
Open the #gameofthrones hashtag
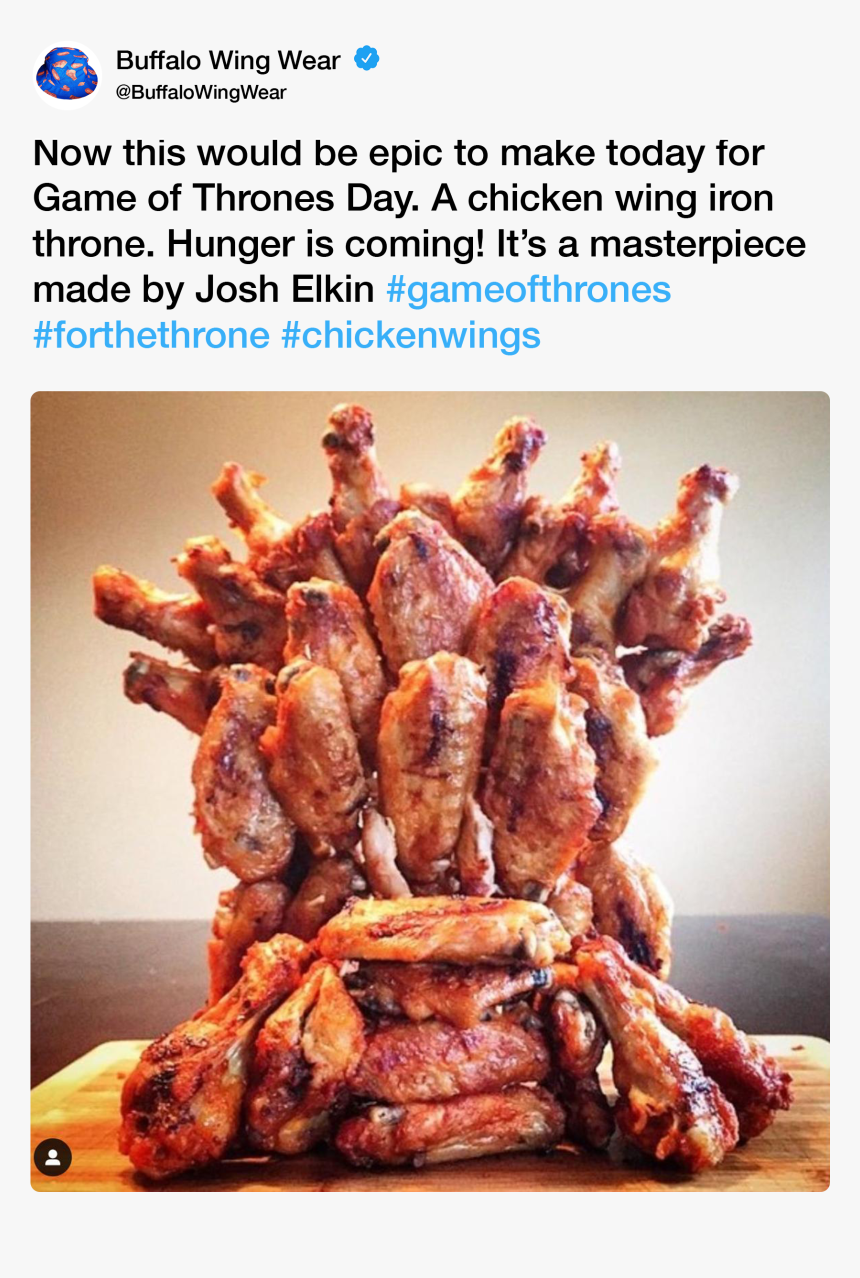pos(527,290)
